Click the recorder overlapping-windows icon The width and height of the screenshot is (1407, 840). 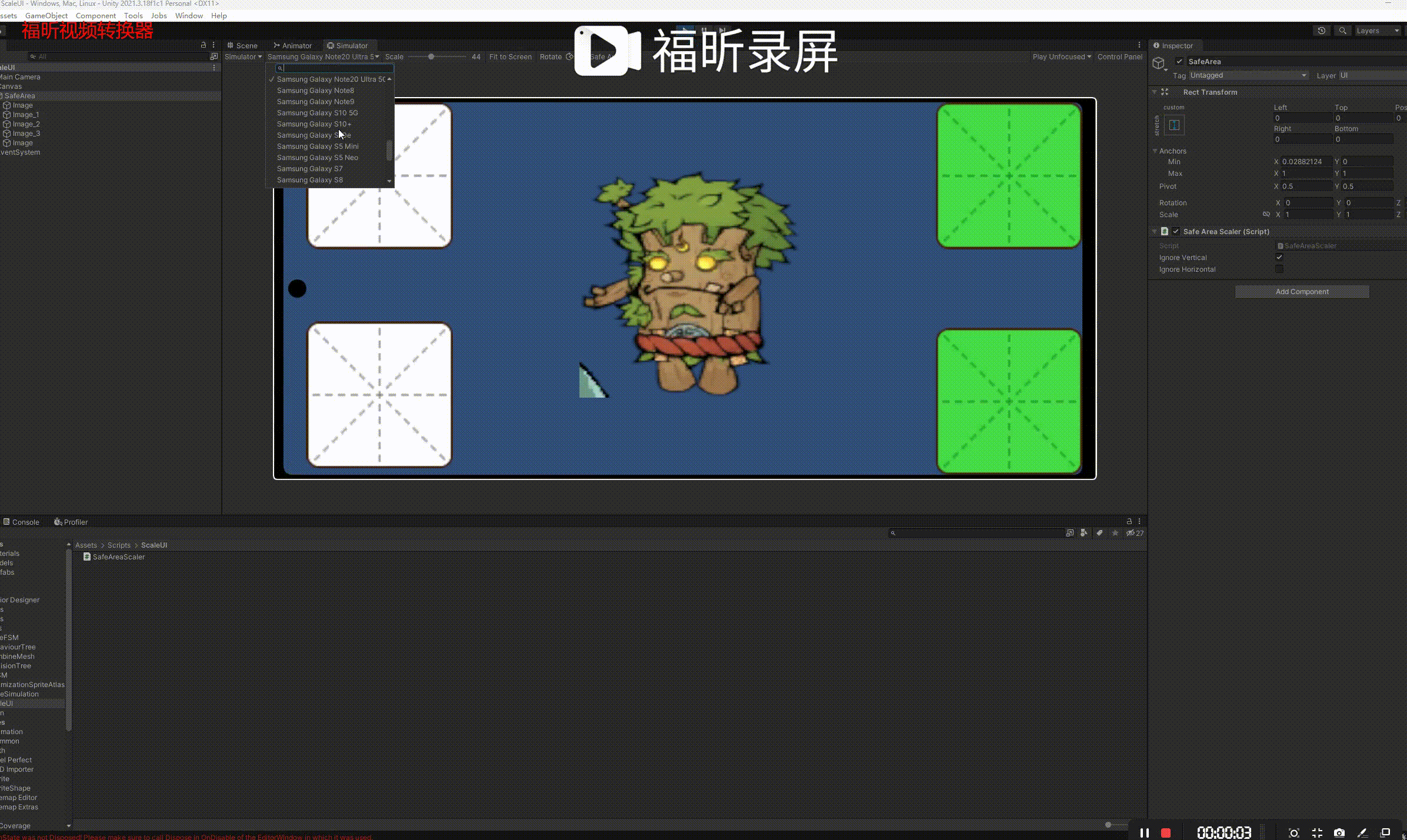click(1385, 832)
